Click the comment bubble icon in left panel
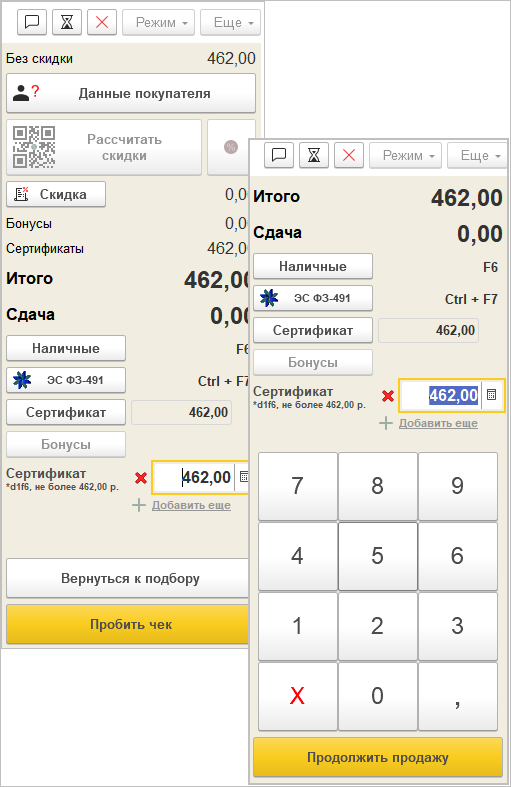Image resolution: width=511 pixels, height=787 pixels. click(32, 22)
